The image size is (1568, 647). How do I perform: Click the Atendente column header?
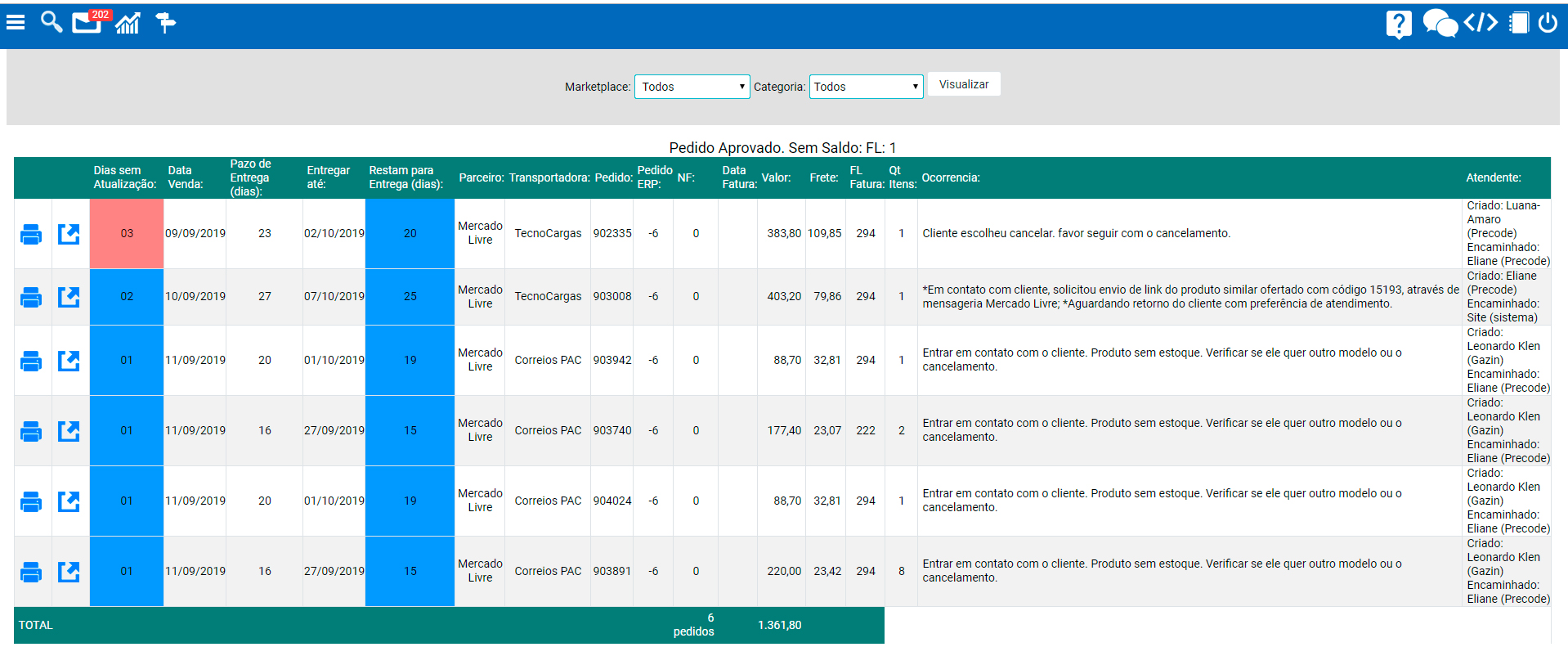coord(1494,177)
